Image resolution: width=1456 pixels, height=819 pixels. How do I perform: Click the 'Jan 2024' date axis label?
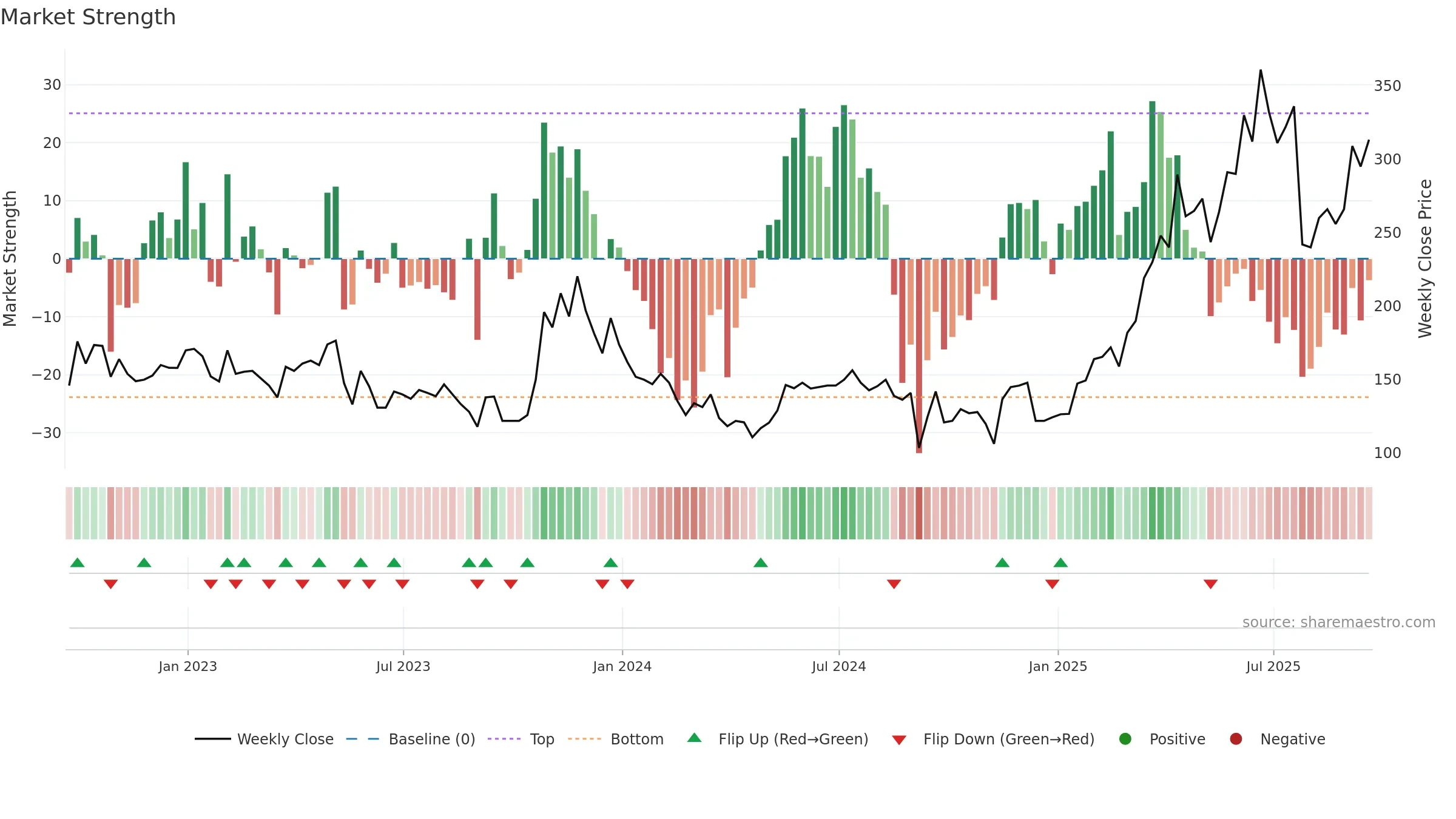622,666
